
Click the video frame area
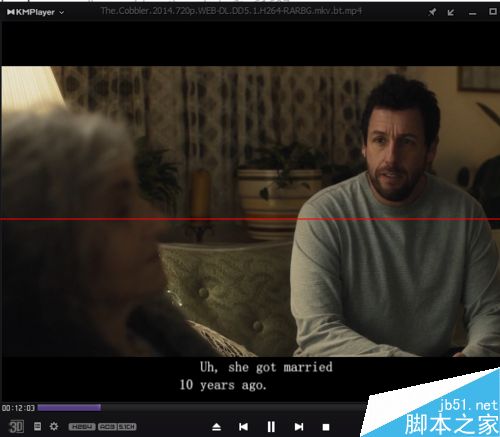tap(250, 211)
